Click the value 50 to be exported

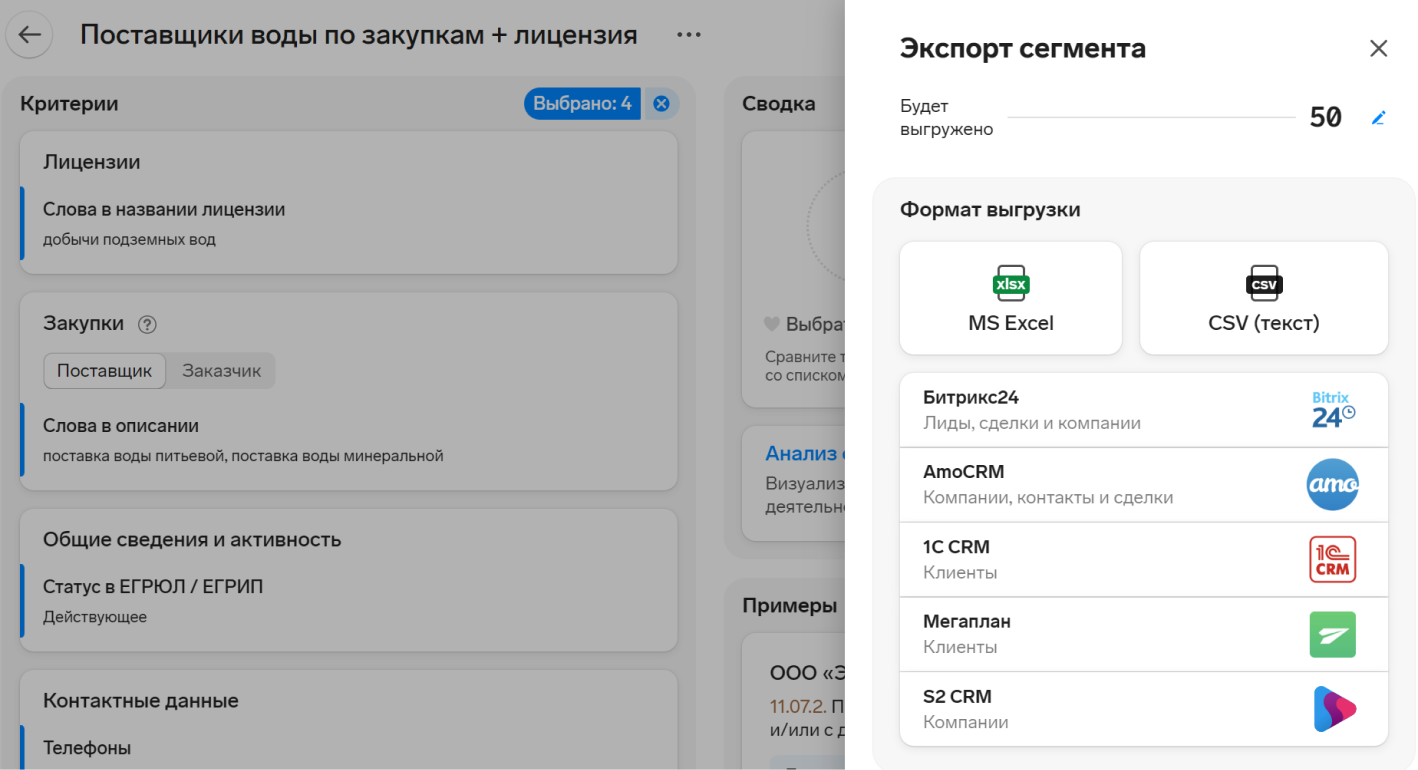(1325, 117)
